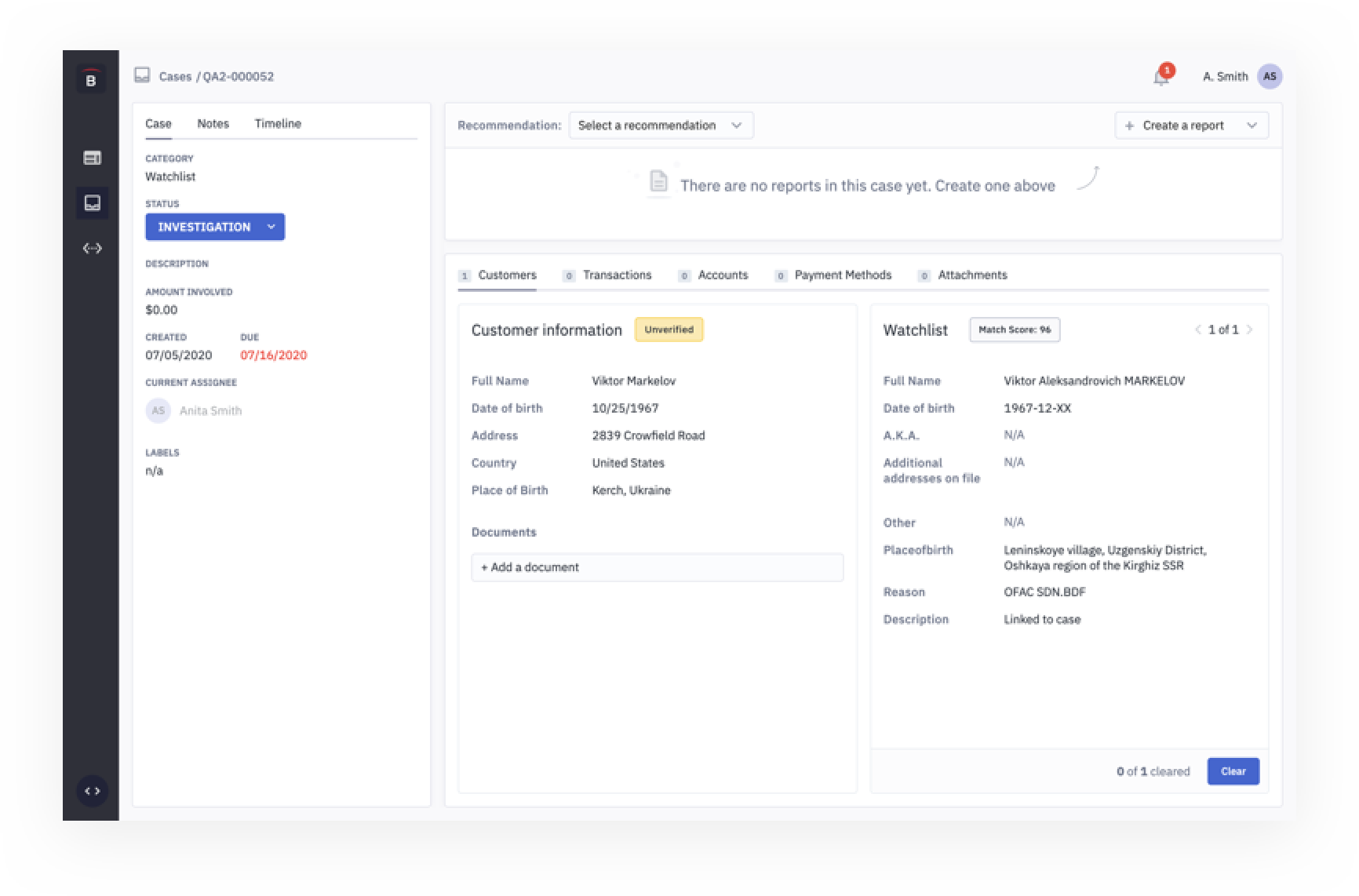
Task: Click the A. Smith username
Action: click(1225, 76)
